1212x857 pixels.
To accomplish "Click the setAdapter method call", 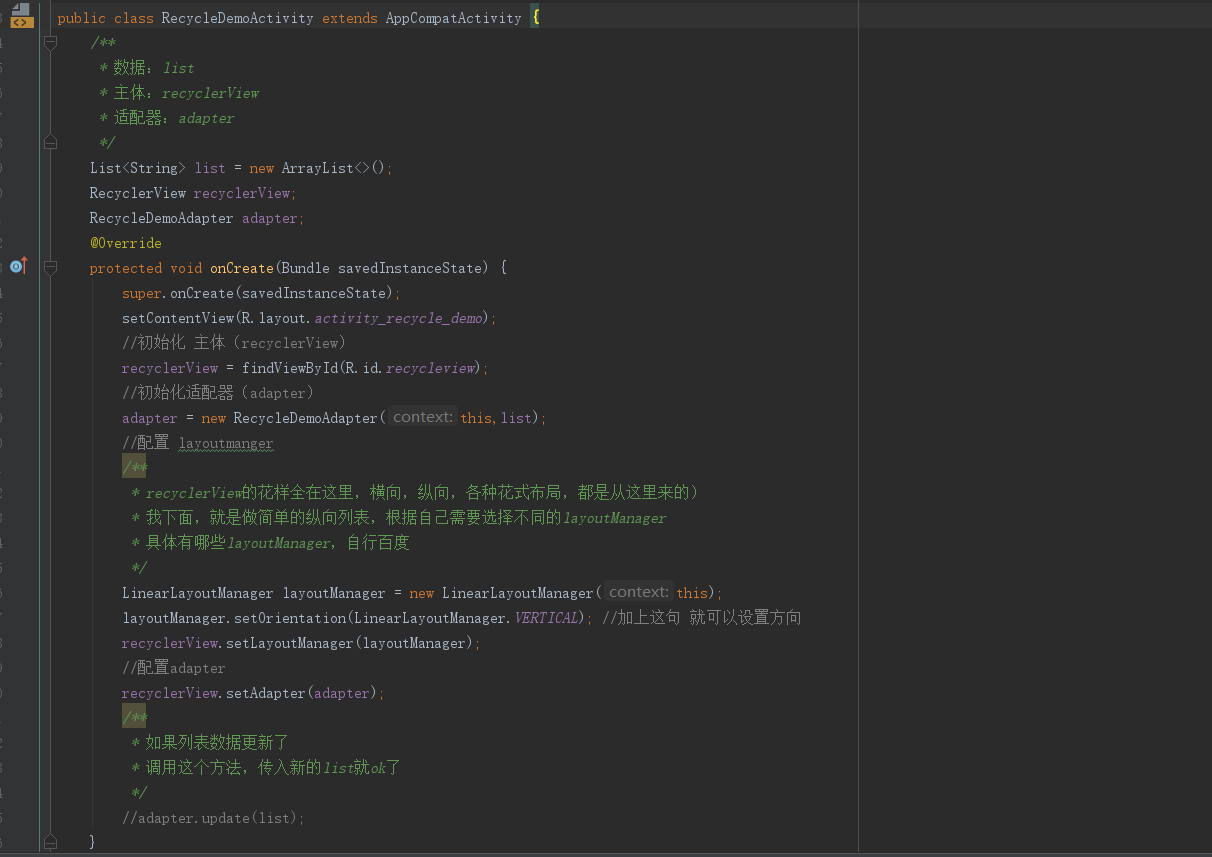I will [x=267, y=693].
